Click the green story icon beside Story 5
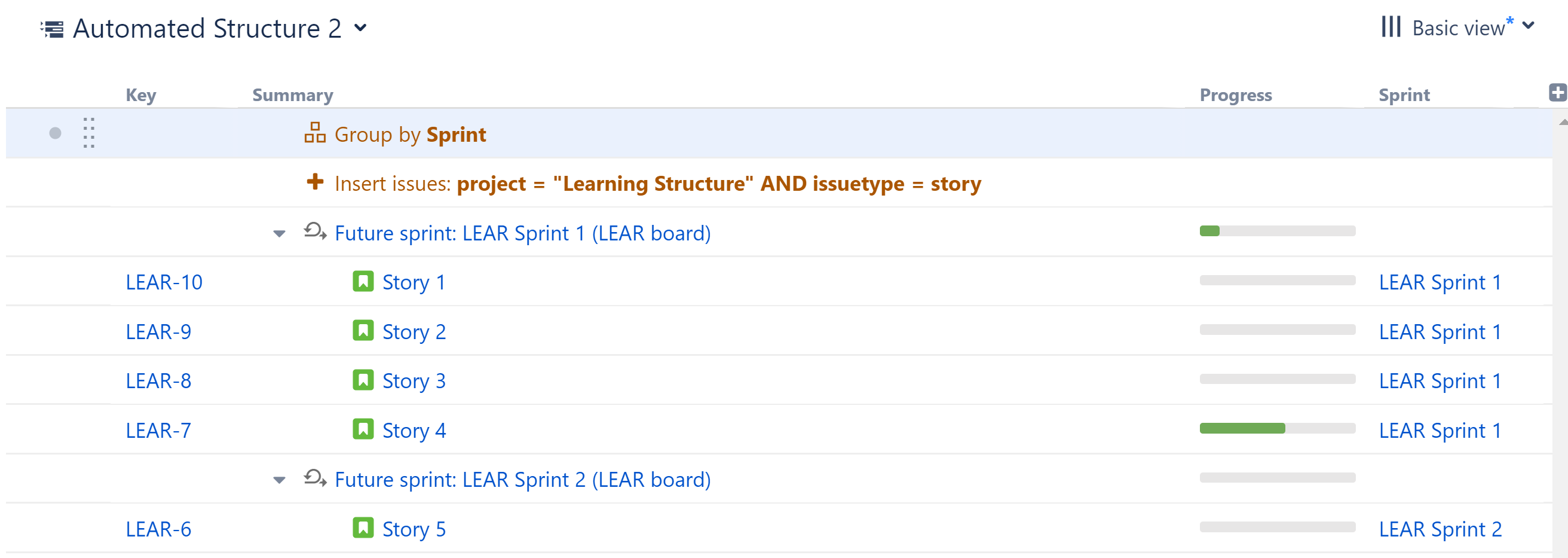Viewport: 1568px width, 558px height. (x=362, y=529)
